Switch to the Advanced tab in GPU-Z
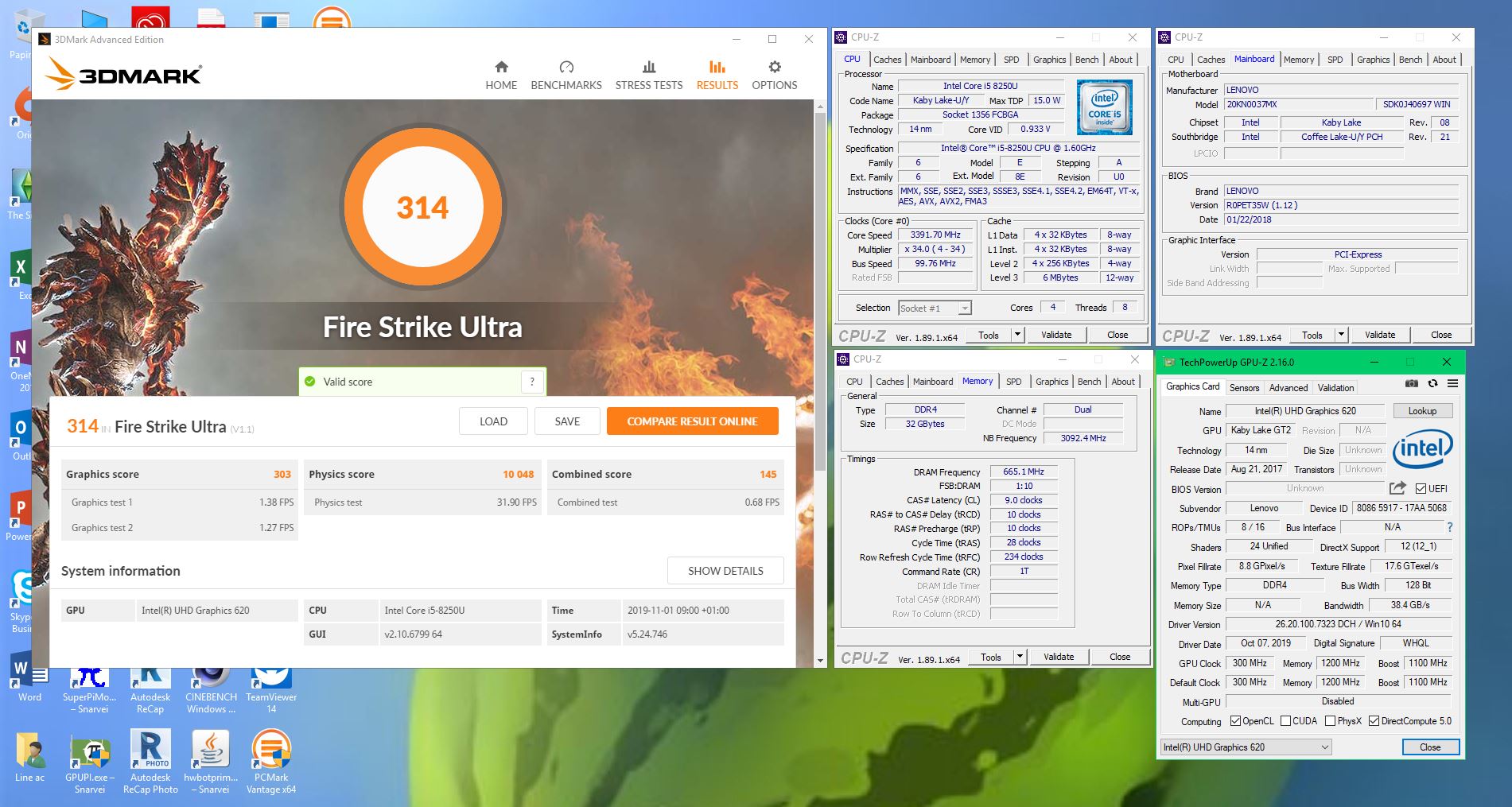Viewport: 1512px width, 807px height. coord(1289,388)
